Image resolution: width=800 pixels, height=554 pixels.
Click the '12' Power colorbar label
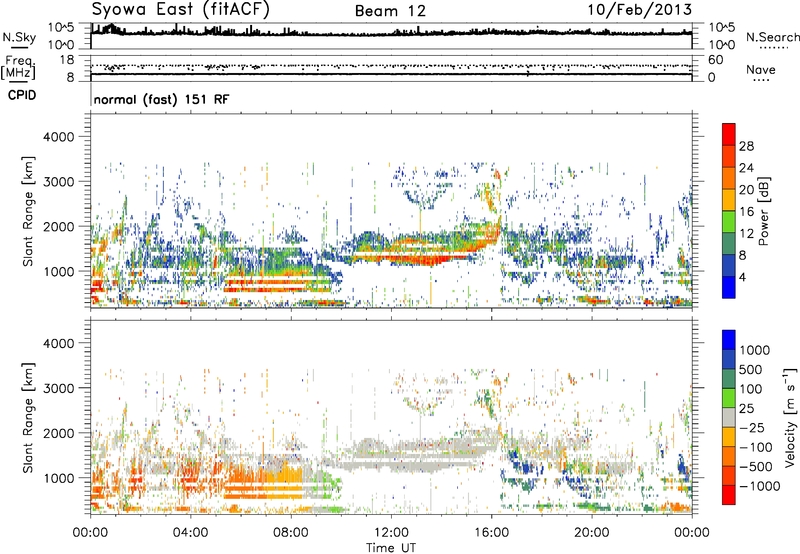[746, 234]
